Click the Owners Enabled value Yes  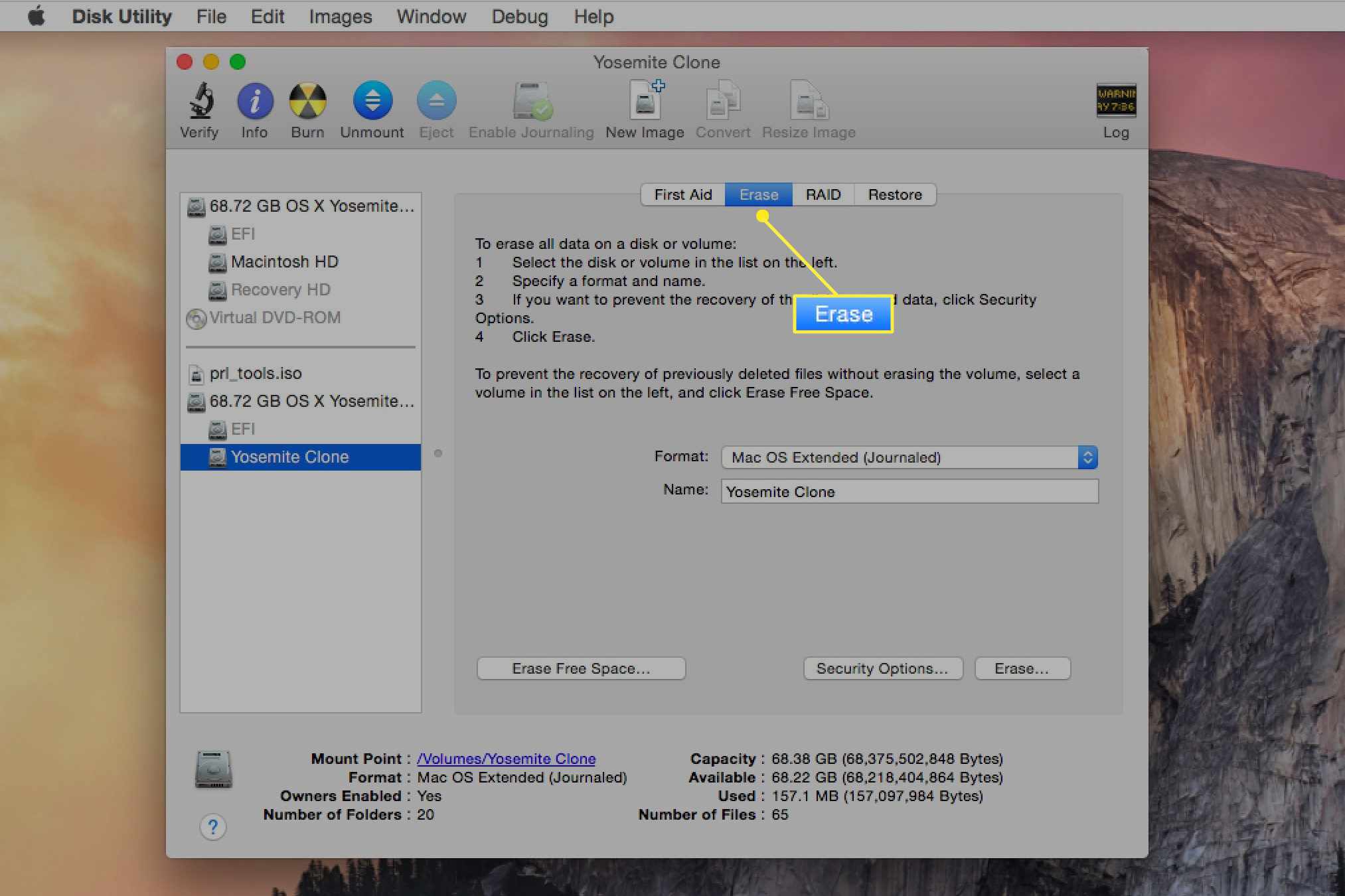pos(429,796)
